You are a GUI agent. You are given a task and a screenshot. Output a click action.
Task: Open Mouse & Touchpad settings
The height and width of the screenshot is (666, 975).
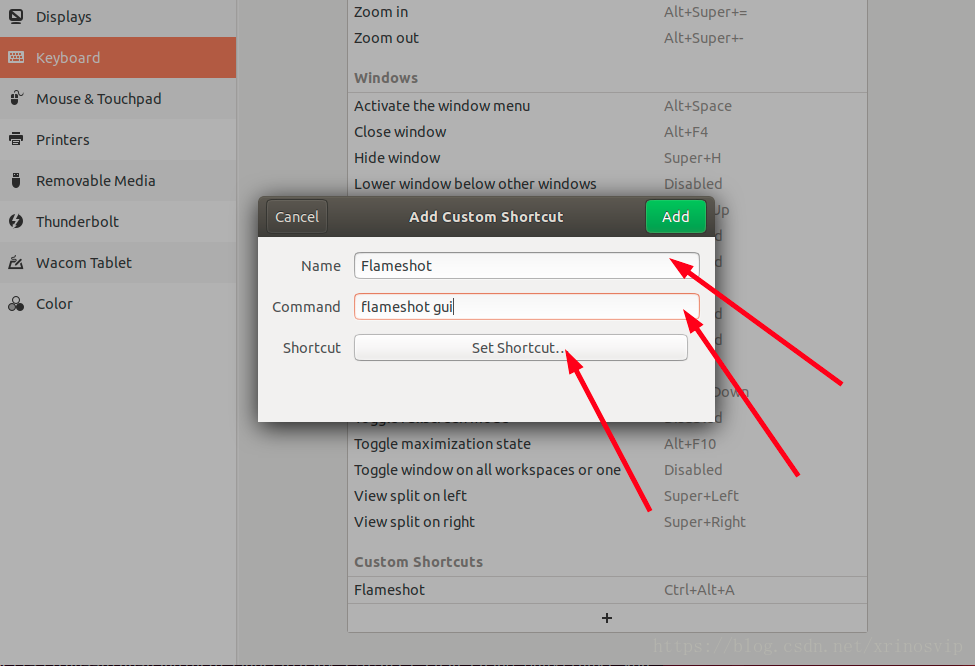(118, 98)
